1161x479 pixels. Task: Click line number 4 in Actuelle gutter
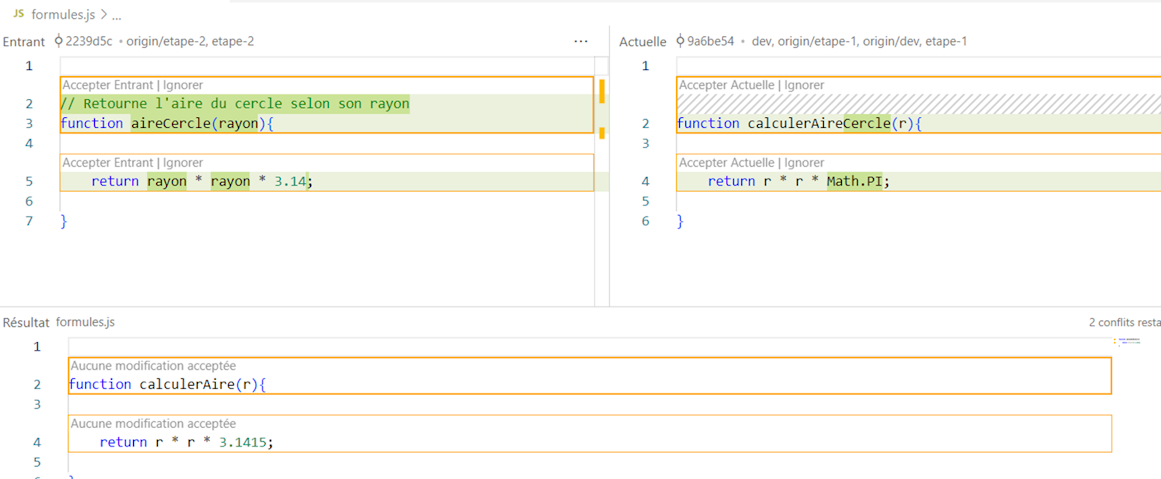tap(646, 181)
